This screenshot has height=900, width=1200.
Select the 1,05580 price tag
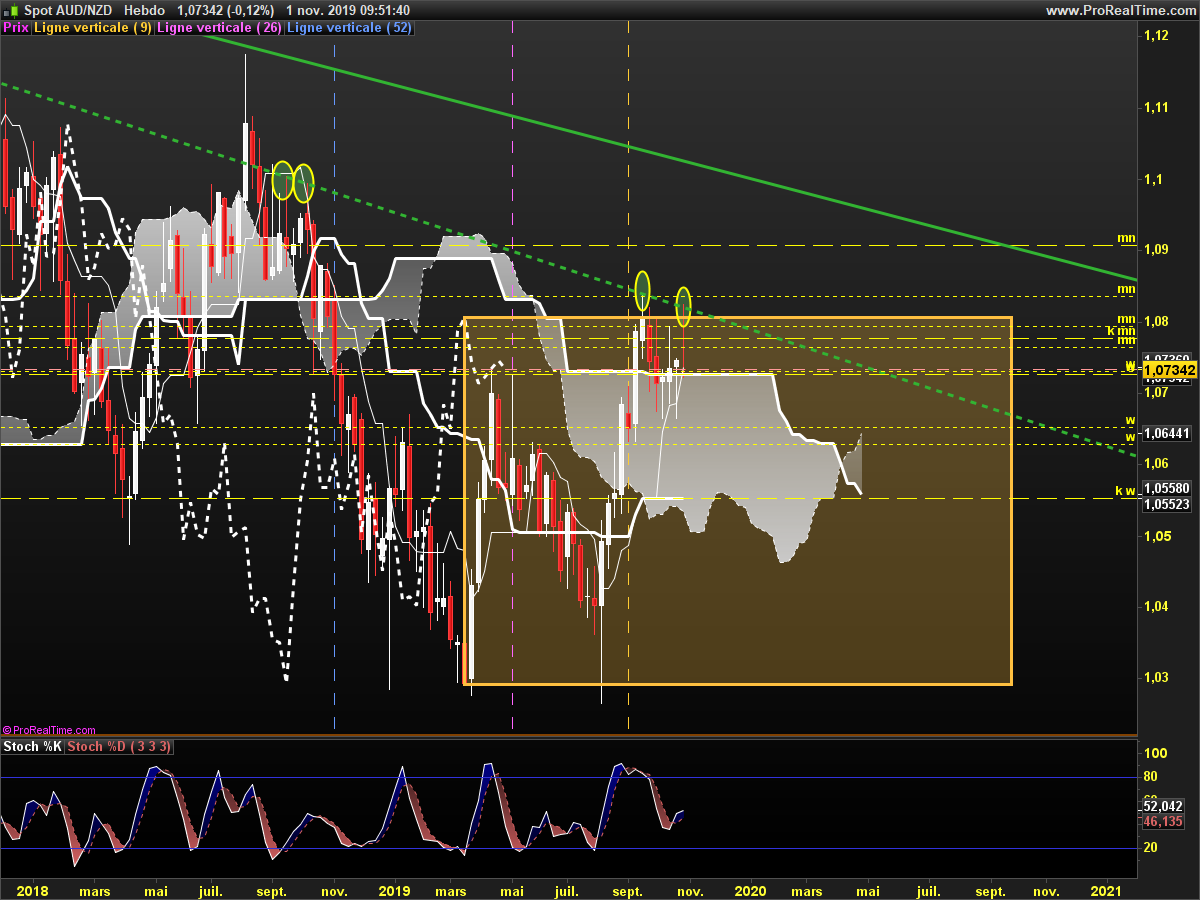(1166, 489)
